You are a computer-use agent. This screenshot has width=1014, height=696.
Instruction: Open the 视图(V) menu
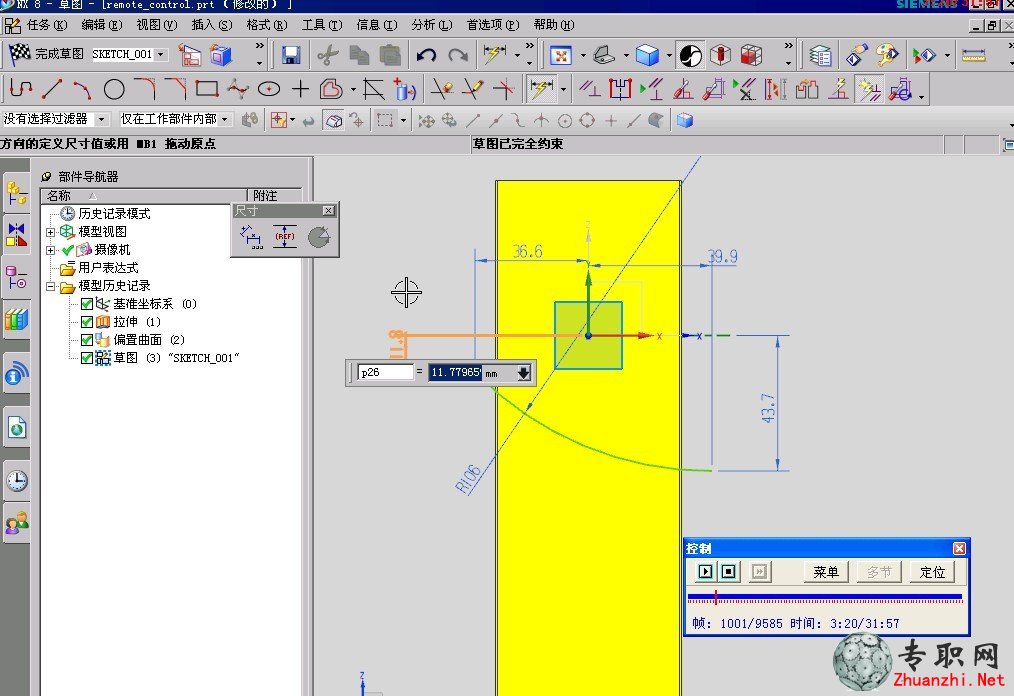point(157,25)
